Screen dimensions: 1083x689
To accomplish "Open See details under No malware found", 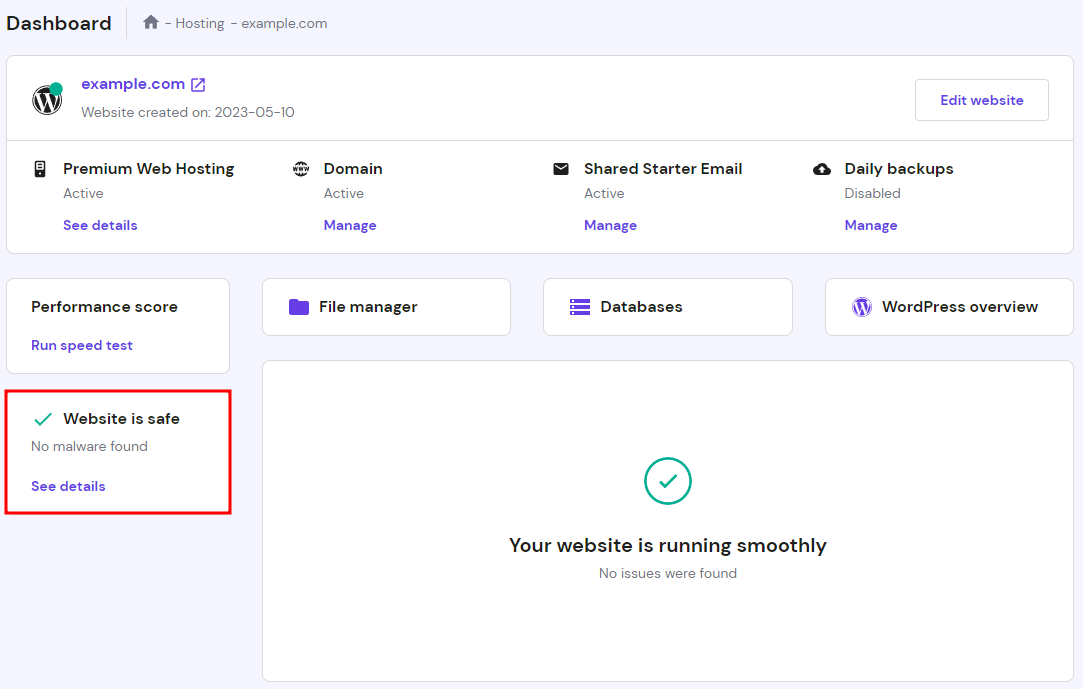I will tap(68, 486).
